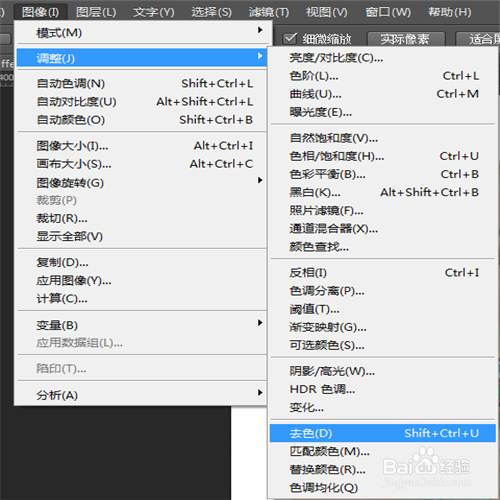Open 可选颜色(S) adjustment

[383, 345]
